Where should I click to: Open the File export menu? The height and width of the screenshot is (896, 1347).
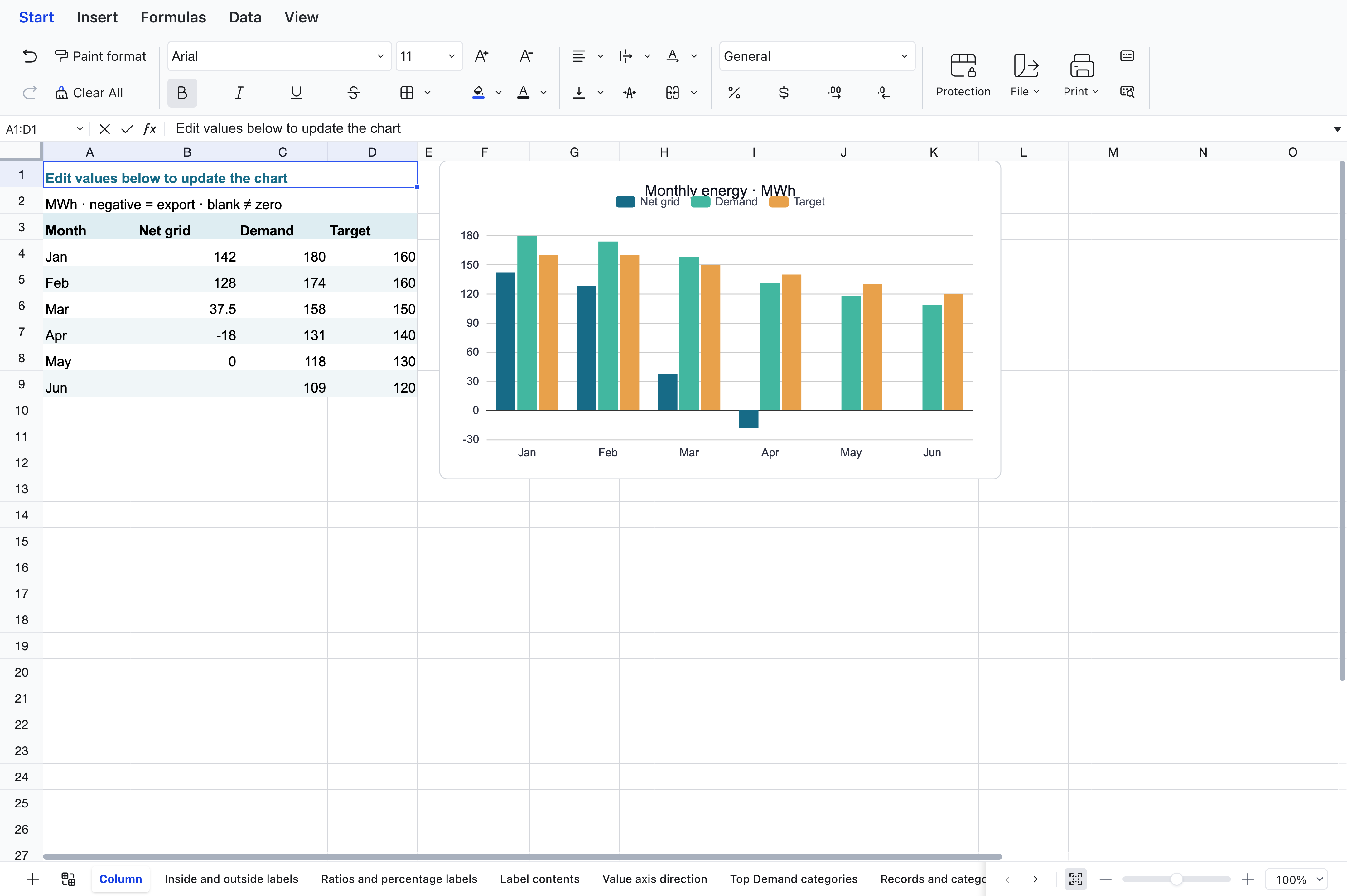click(x=1025, y=75)
